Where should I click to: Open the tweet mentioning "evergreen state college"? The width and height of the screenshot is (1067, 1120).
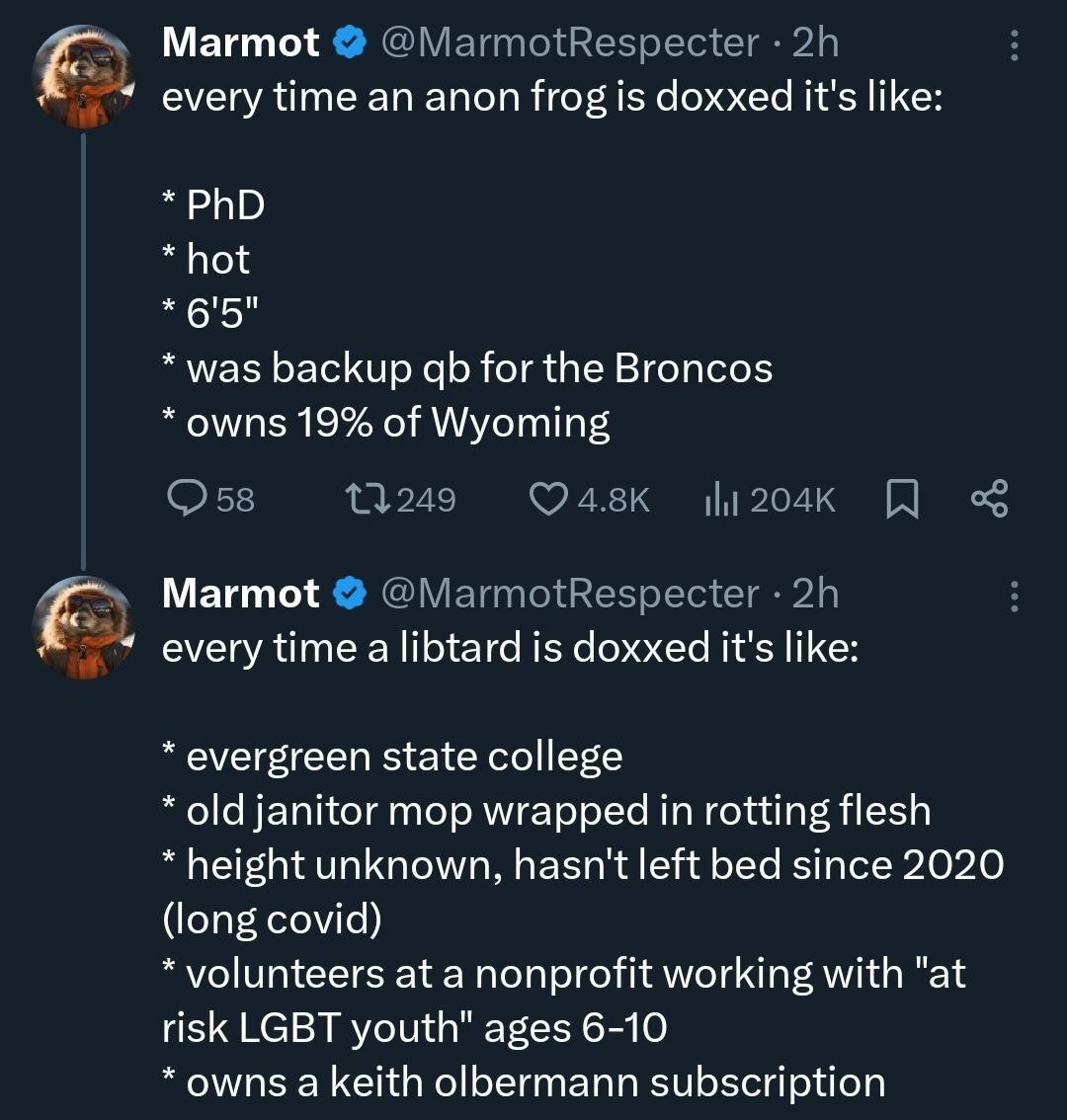click(x=404, y=757)
